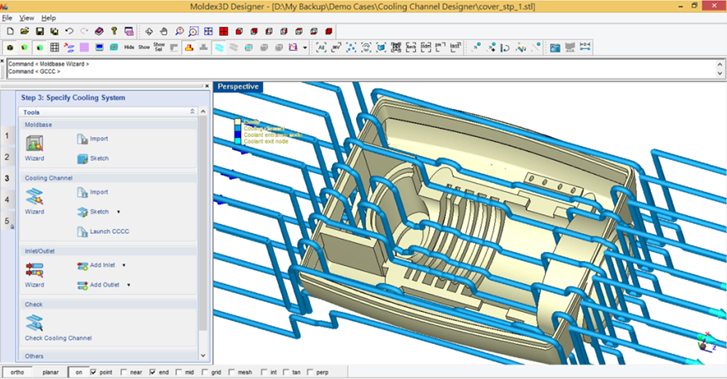This screenshot has height=379, width=727.
Task: Click the question mark help icon
Action: click(x=114, y=31)
